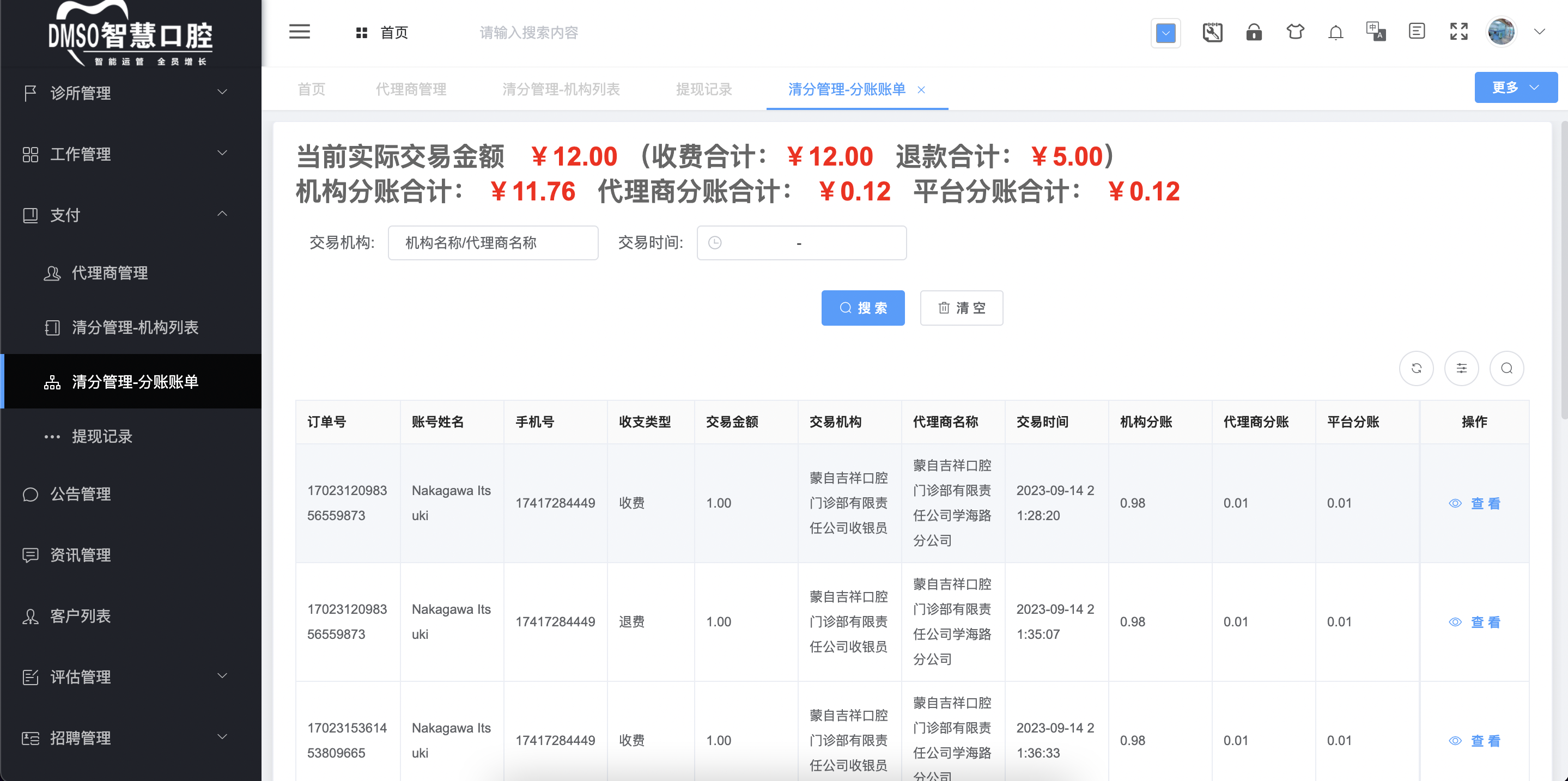Open the blue dropdown square in header
Screen dimensions: 1568x781
(x=1165, y=33)
